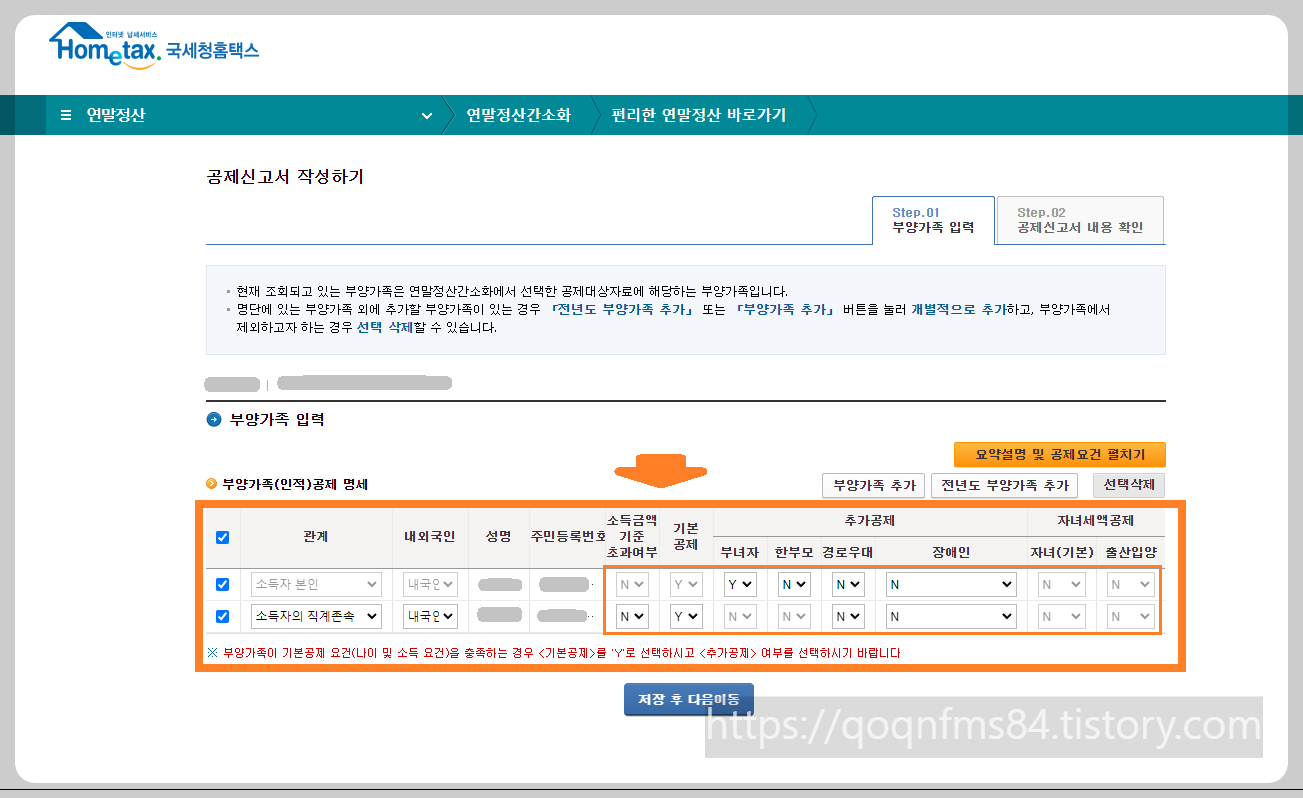The image size is (1303, 798).
Task: Open 연말정산간소화 breadcrumb menu
Action: tap(518, 115)
